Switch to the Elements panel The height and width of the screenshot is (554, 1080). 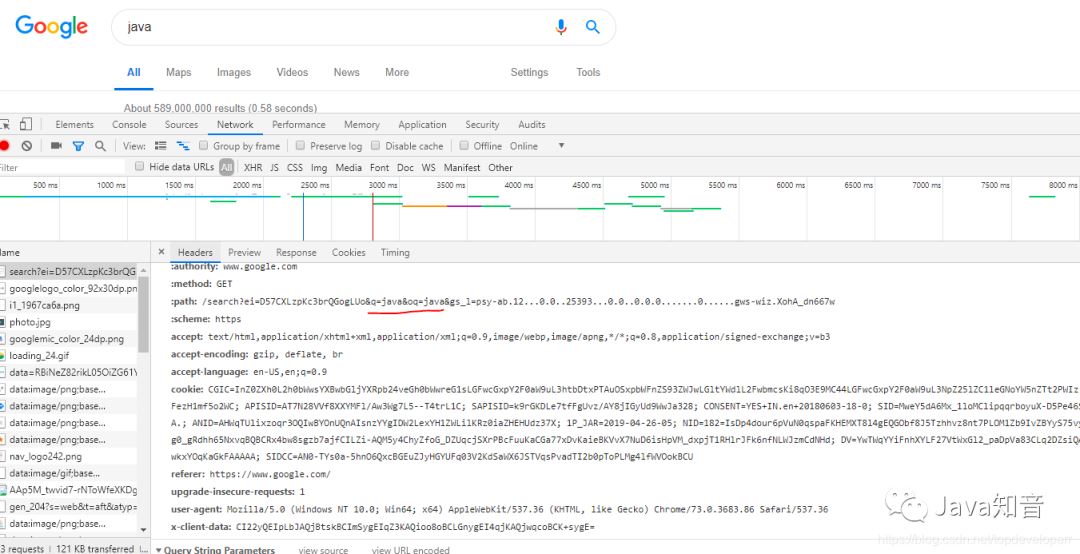tap(74, 125)
